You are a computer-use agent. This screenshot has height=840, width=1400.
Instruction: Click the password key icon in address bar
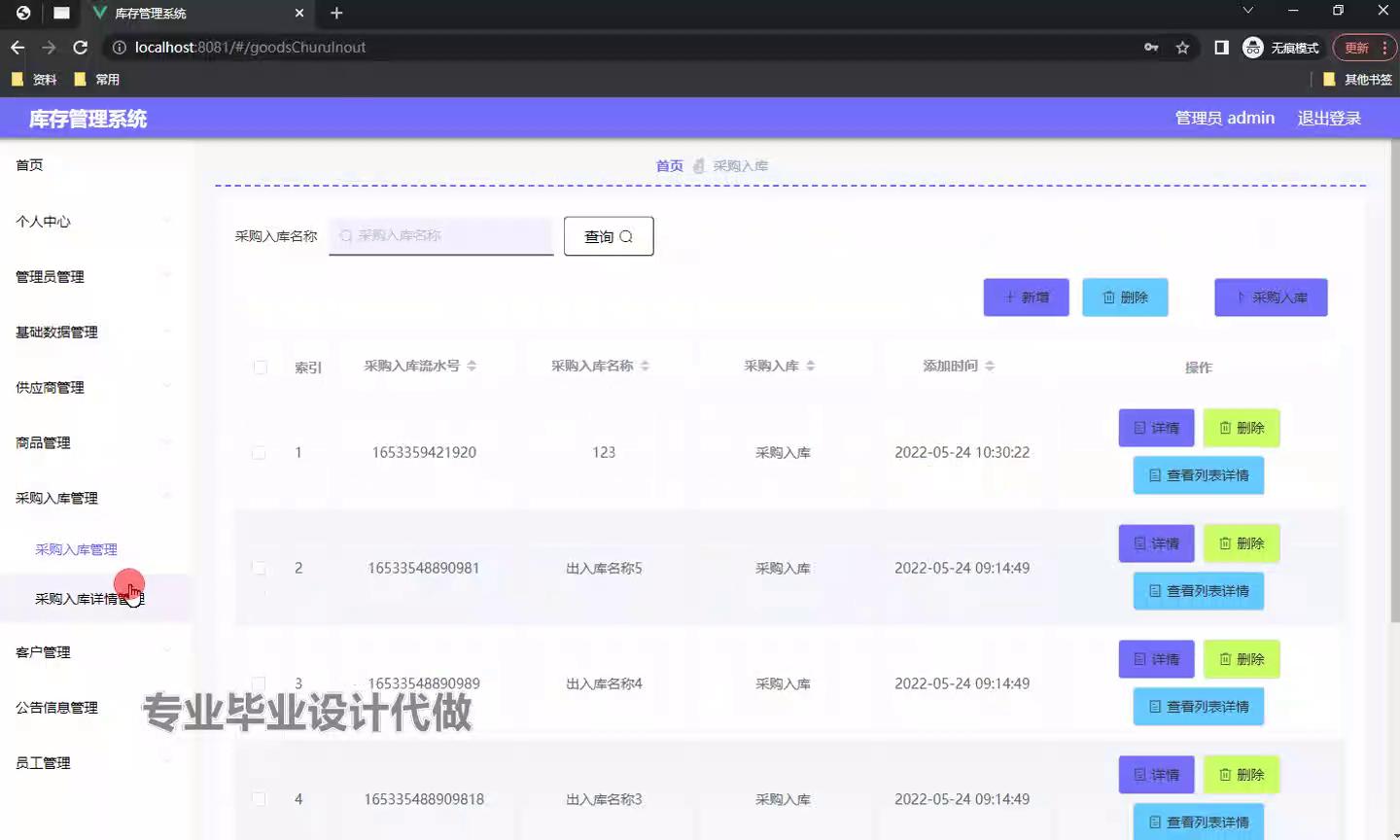pos(1151,48)
